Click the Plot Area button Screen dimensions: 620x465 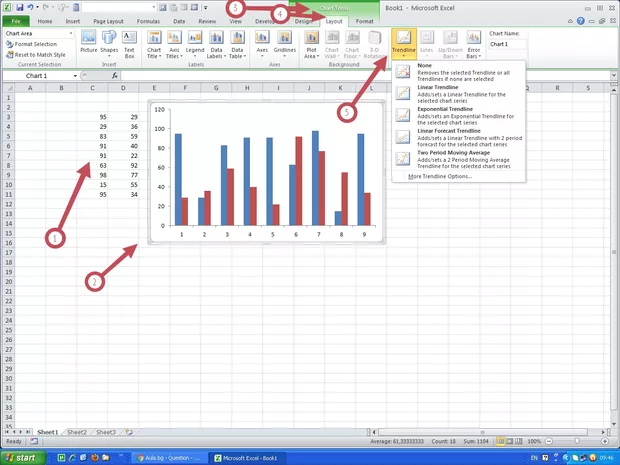click(x=311, y=43)
